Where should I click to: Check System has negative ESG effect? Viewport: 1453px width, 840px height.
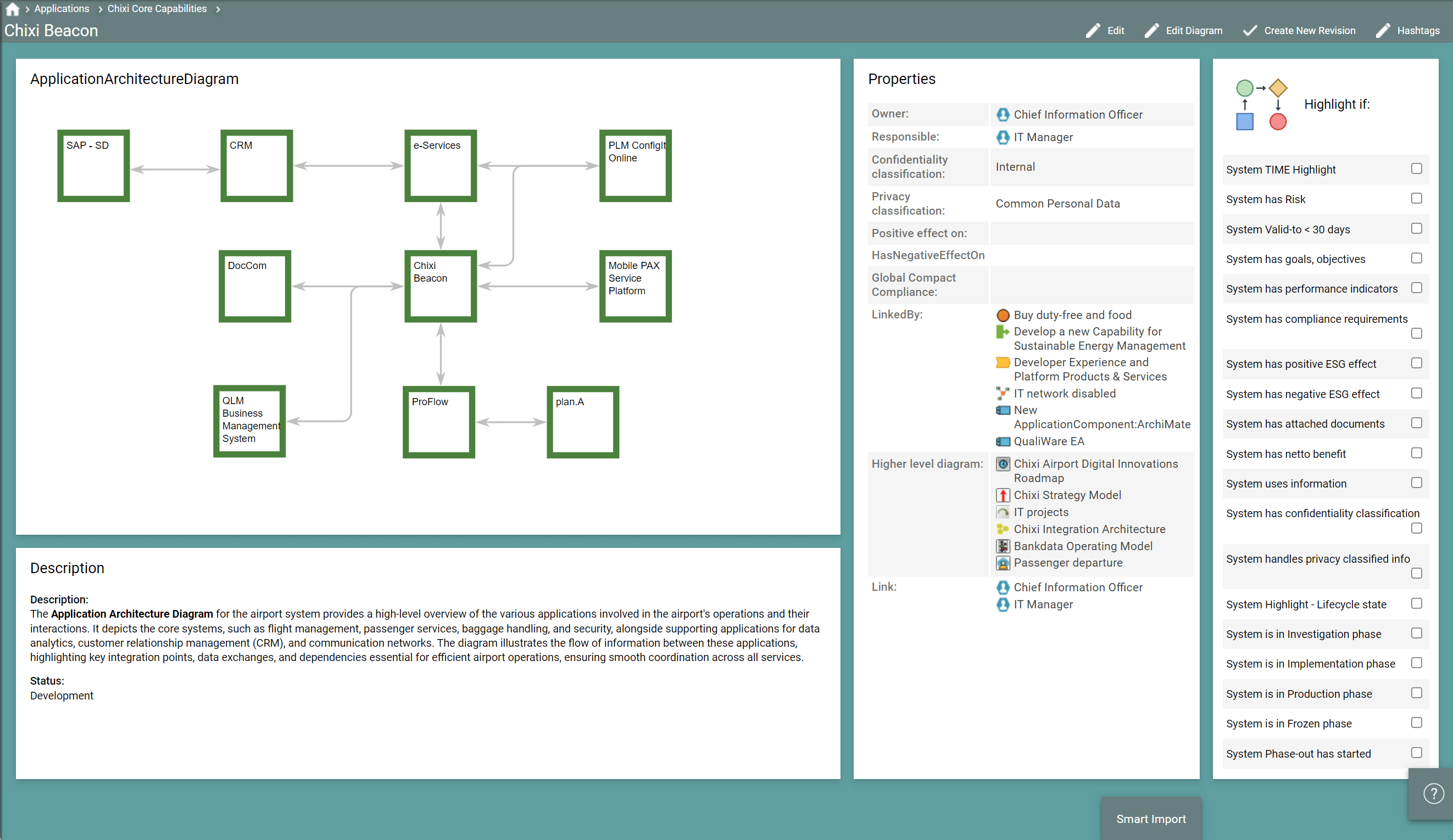click(x=1416, y=393)
